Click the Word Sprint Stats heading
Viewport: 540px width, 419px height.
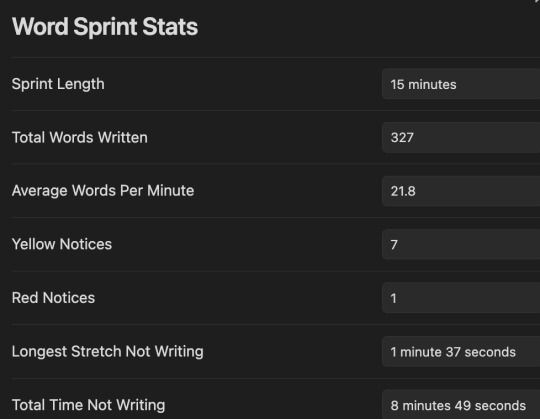[x=105, y=27]
